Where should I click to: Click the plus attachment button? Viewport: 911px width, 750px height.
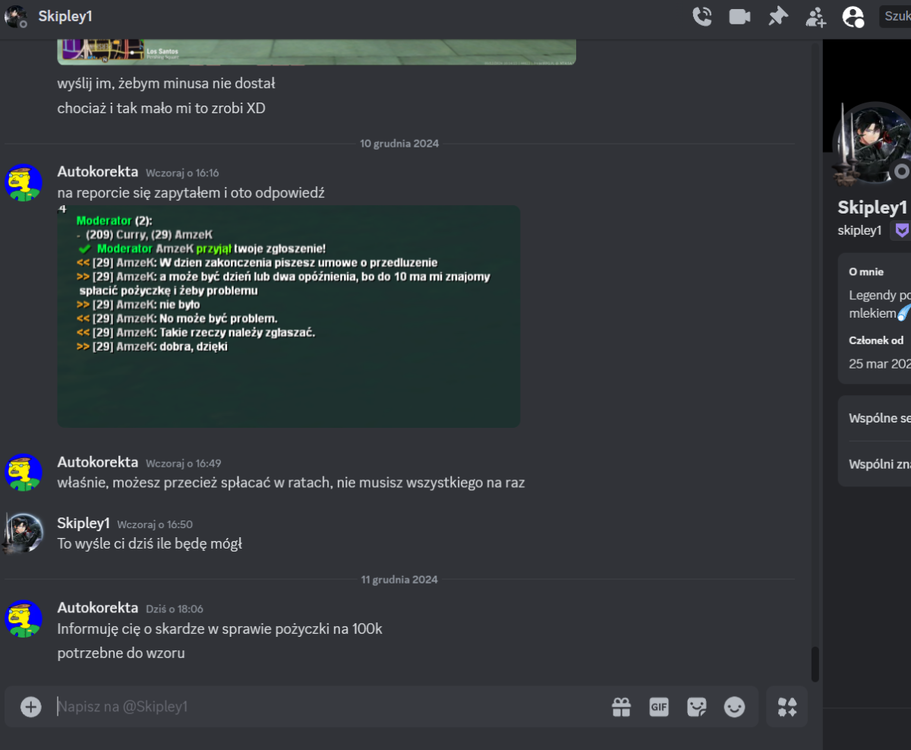point(31,706)
